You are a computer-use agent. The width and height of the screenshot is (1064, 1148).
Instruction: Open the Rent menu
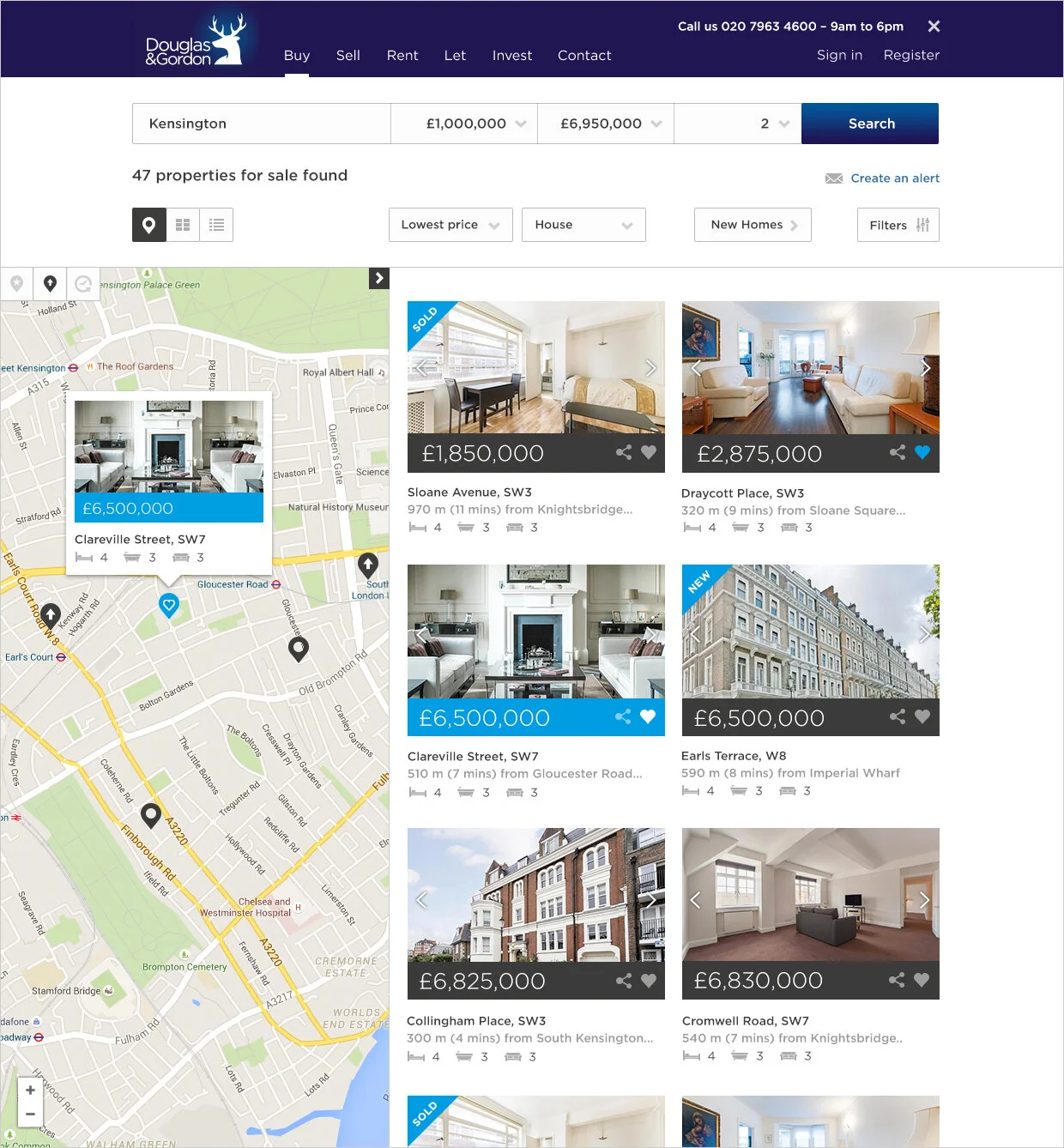click(402, 56)
